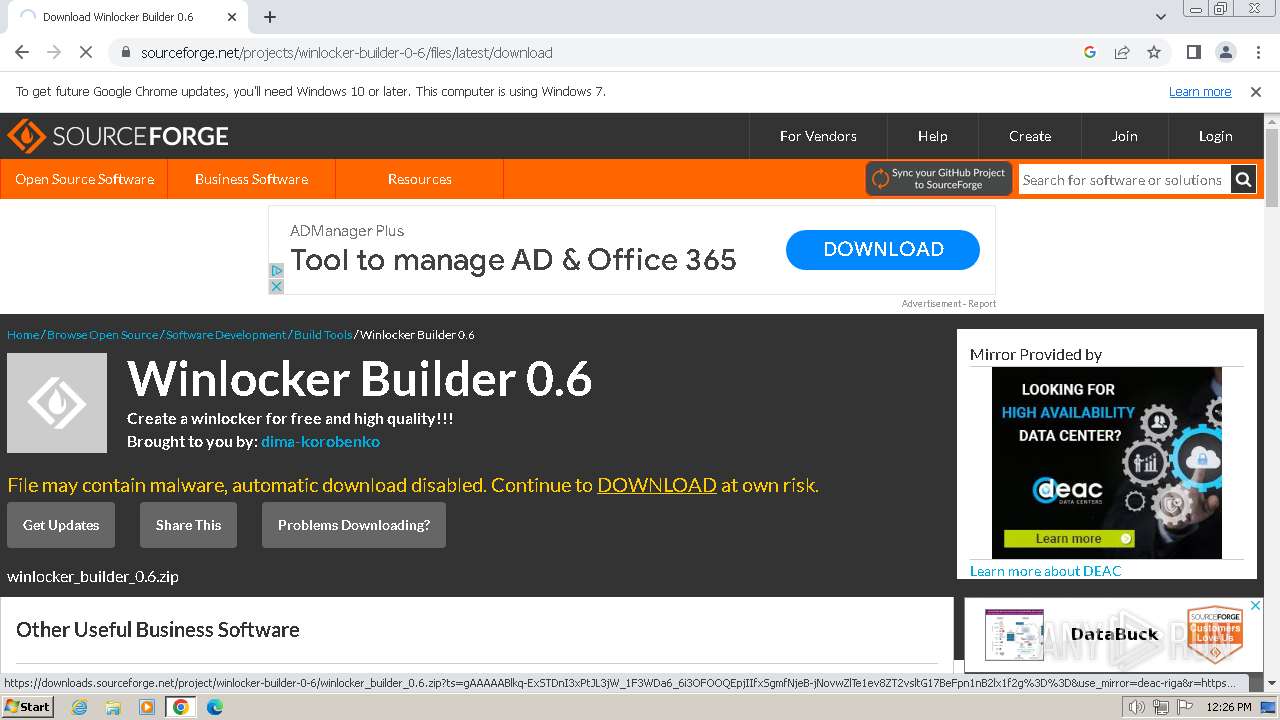Open the side panel icon
This screenshot has height=720, width=1280.
click(1194, 52)
